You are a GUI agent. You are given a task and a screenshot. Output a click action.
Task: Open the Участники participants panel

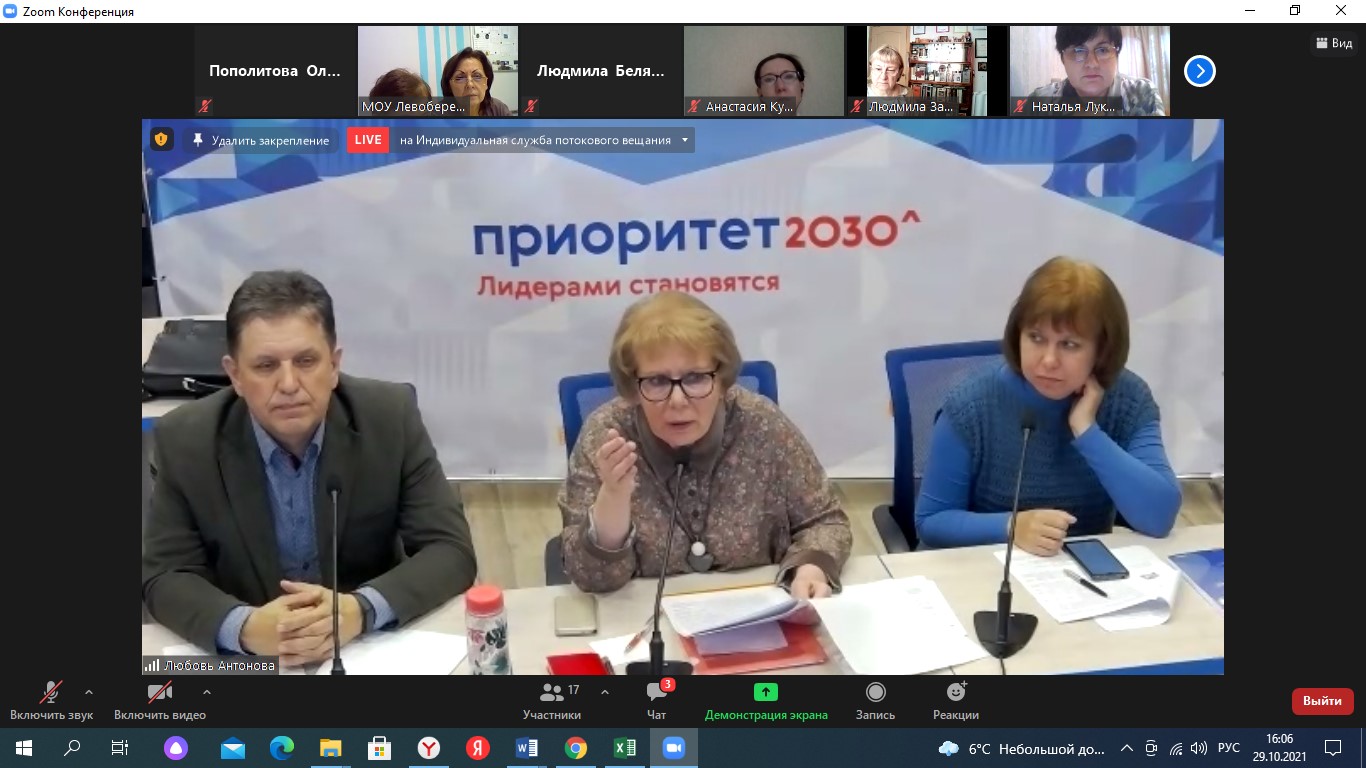tap(552, 701)
